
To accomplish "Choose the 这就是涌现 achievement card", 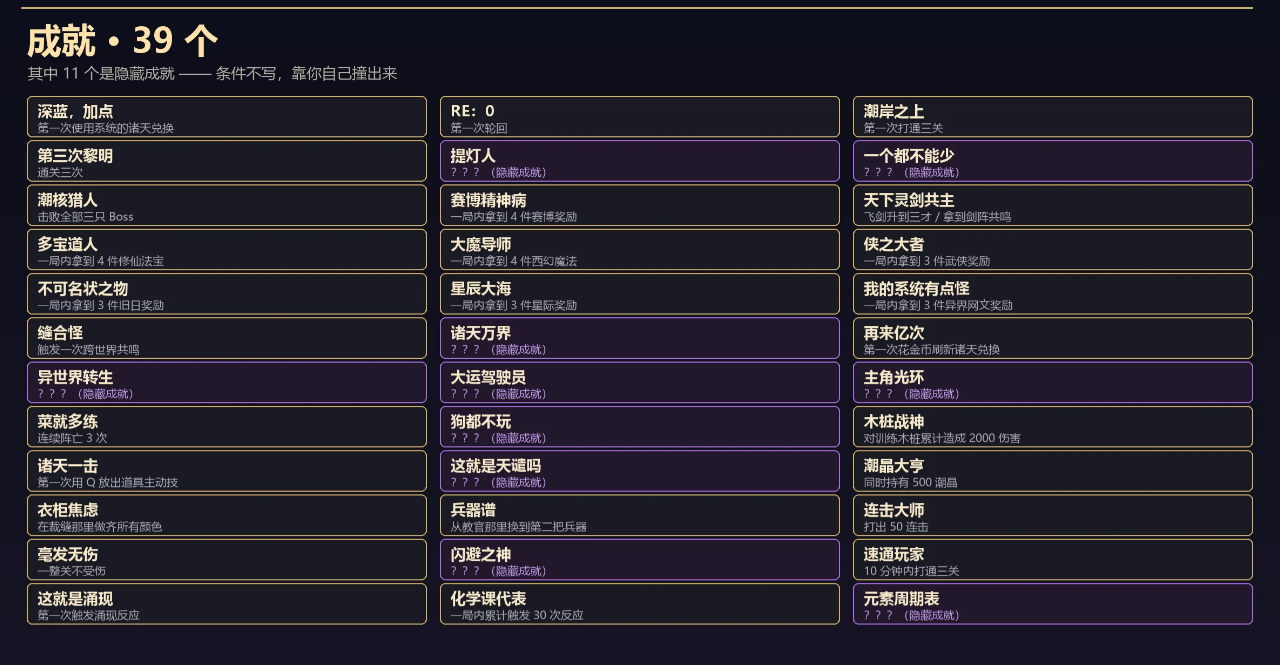I will (x=227, y=604).
